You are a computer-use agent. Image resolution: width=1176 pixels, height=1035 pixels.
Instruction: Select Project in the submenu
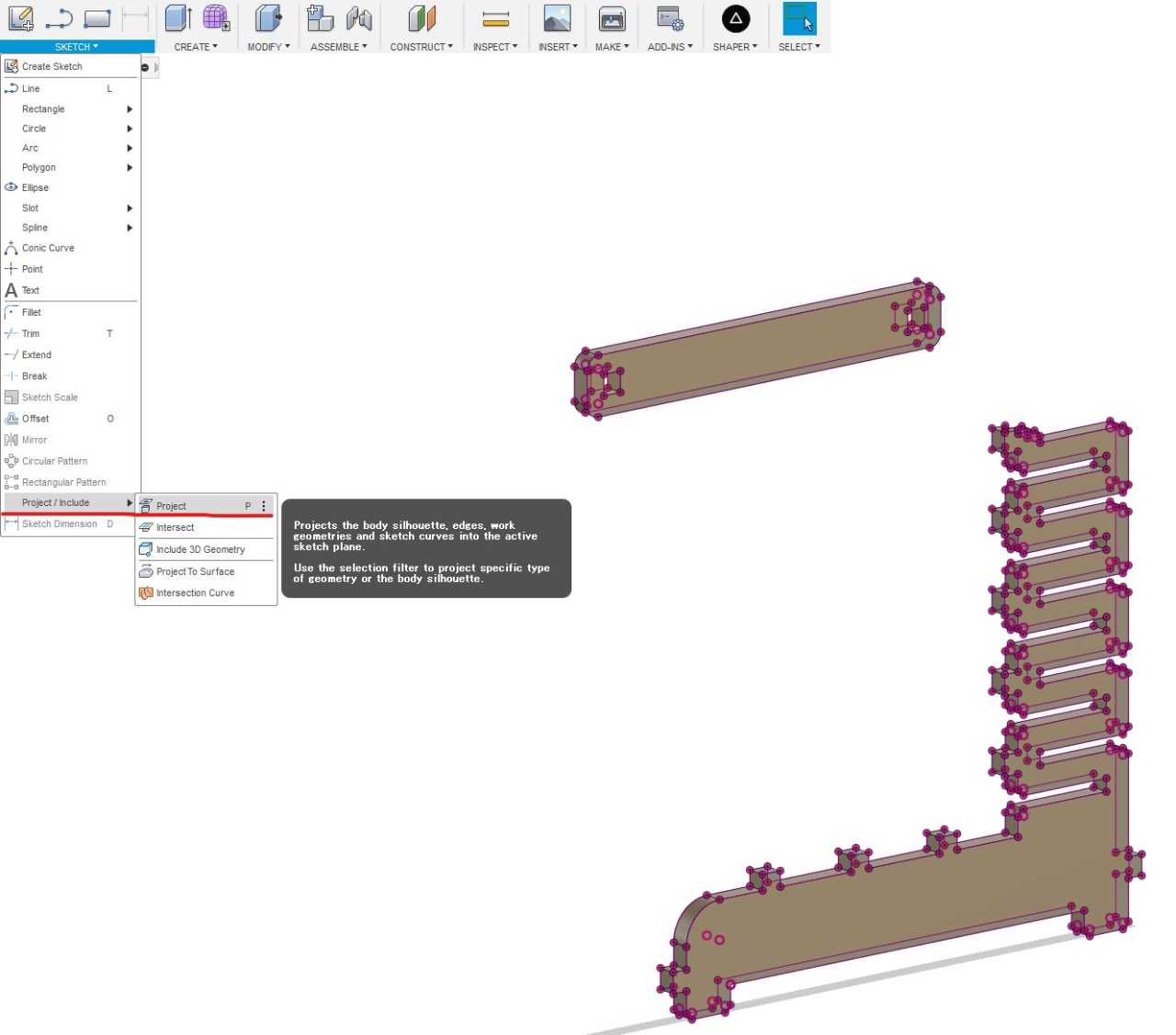(206, 506)
